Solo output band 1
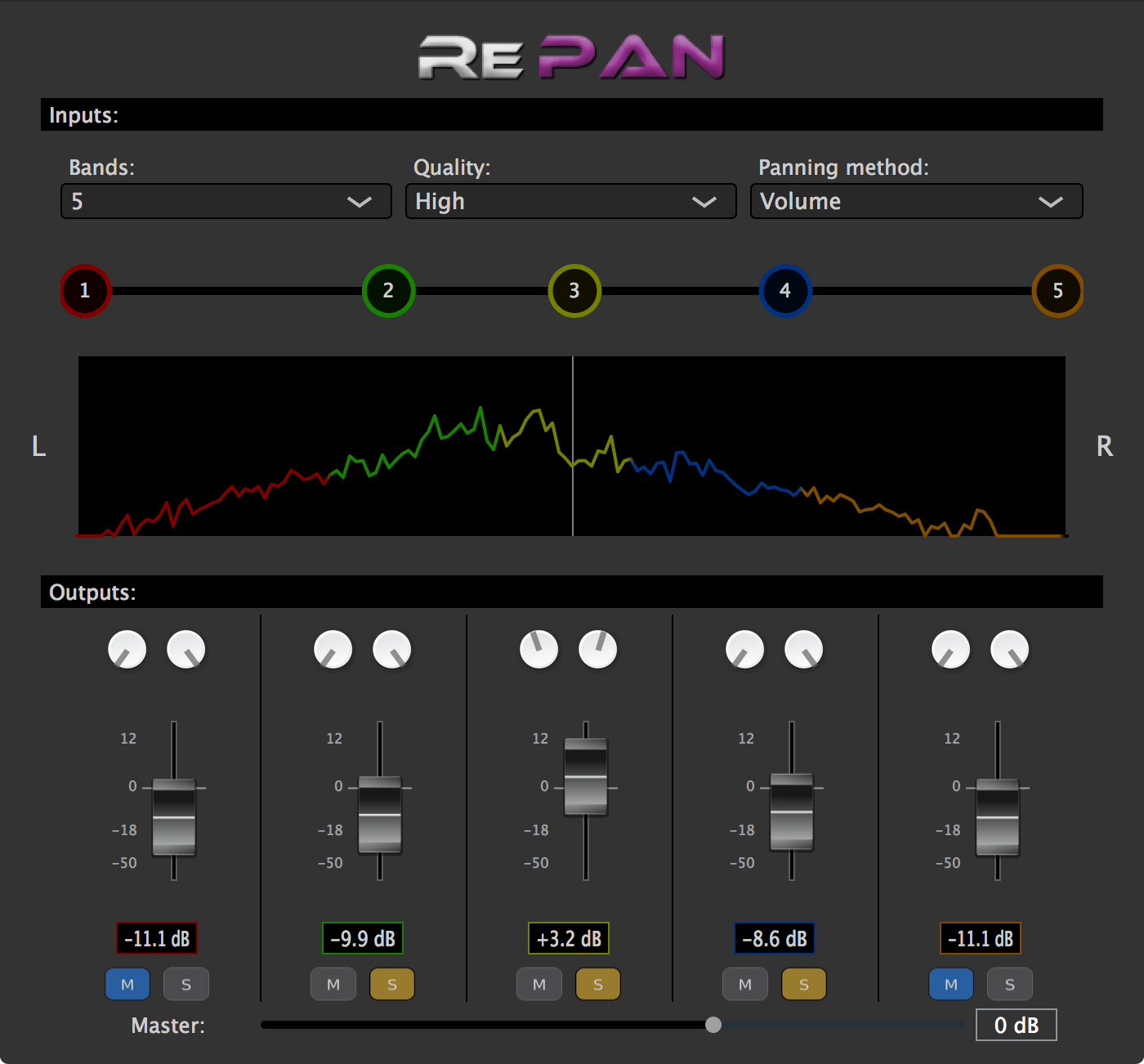 tap(186, 985)
